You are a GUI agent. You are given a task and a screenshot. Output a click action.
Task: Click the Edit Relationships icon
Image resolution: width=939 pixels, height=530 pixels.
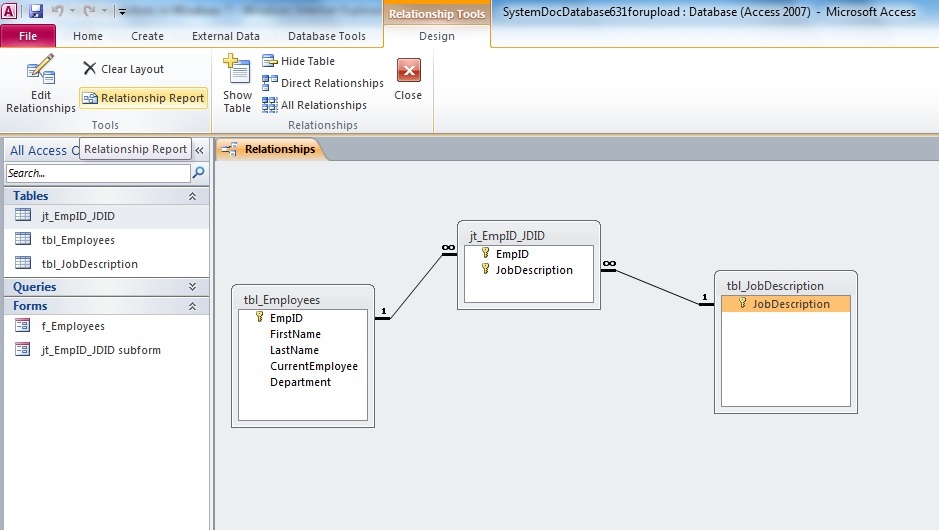(41, 72)
